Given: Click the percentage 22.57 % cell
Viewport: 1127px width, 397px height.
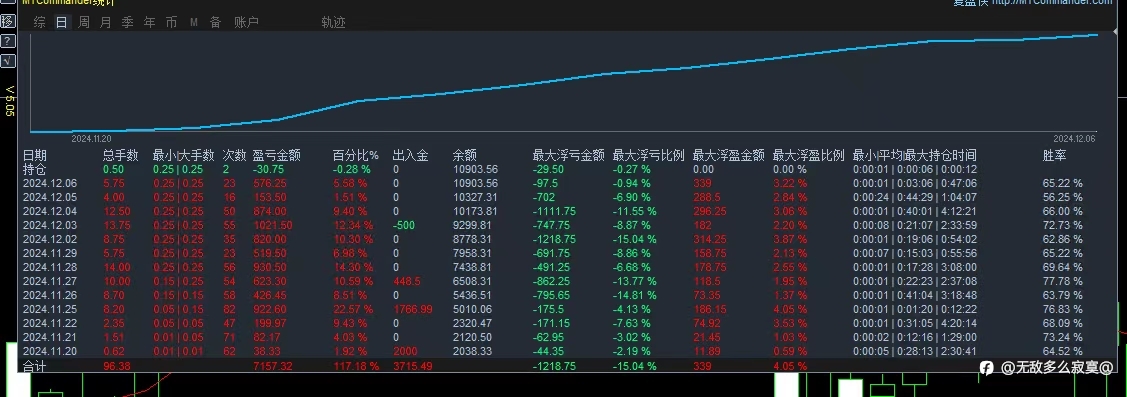Looking at the screenshot, I should 354,309.
